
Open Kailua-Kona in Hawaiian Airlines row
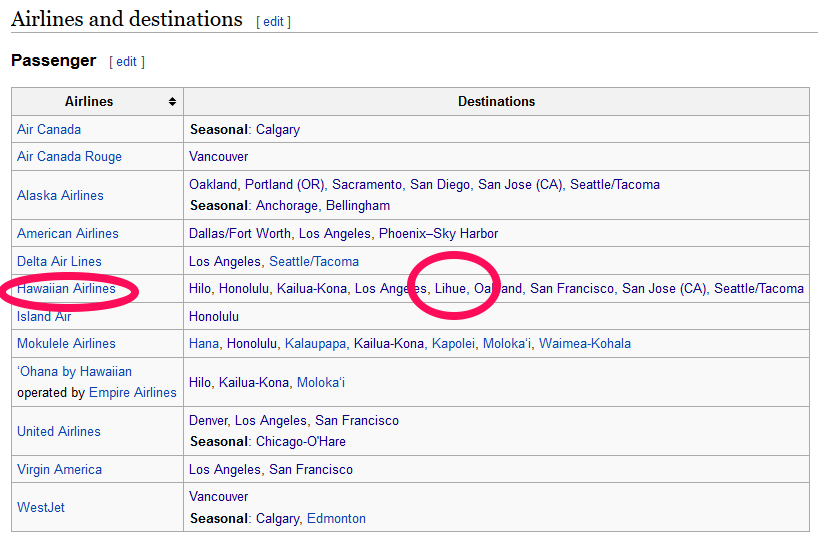click(312, 288)
